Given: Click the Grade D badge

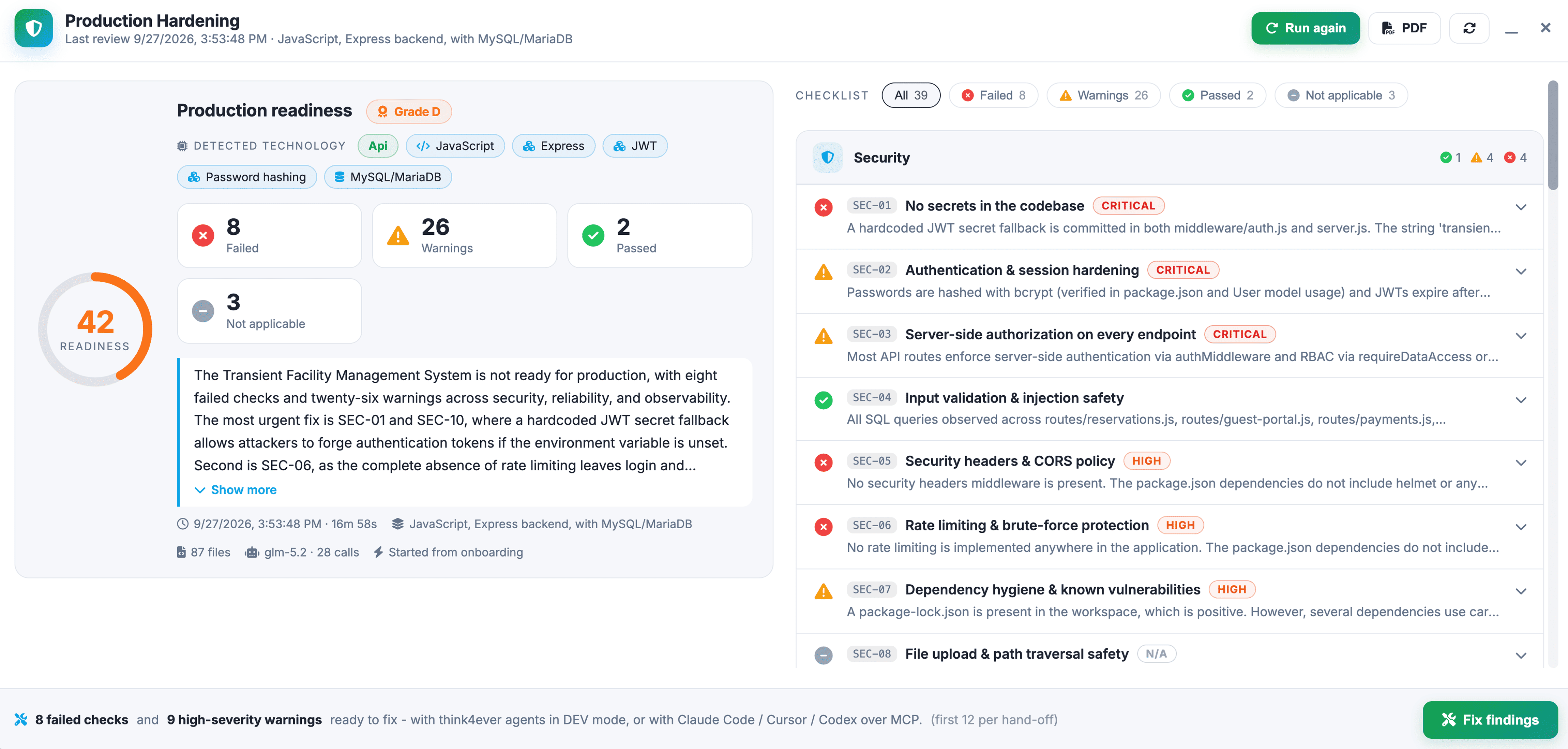Looking at the screenshot, I should coord(409,112).
